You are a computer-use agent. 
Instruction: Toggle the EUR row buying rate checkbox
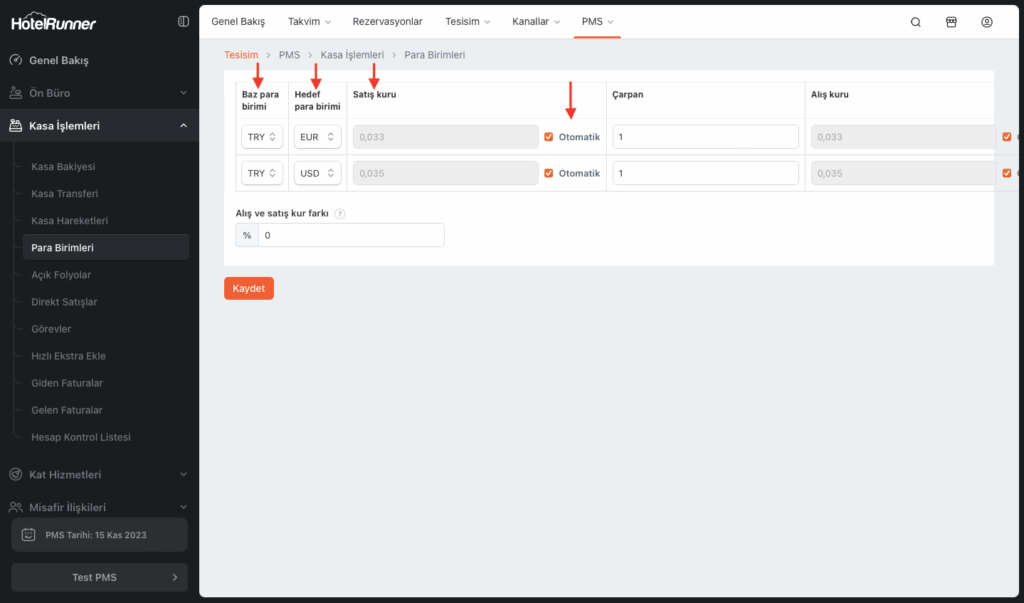tap(1007, 137)
